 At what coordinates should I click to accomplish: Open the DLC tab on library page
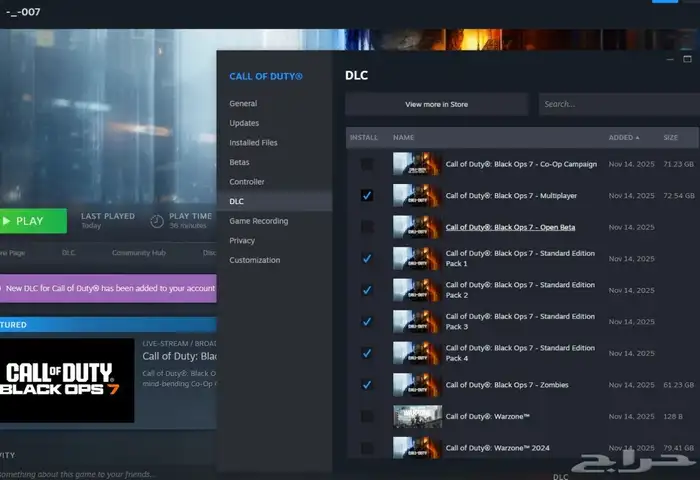click(69, 253)
